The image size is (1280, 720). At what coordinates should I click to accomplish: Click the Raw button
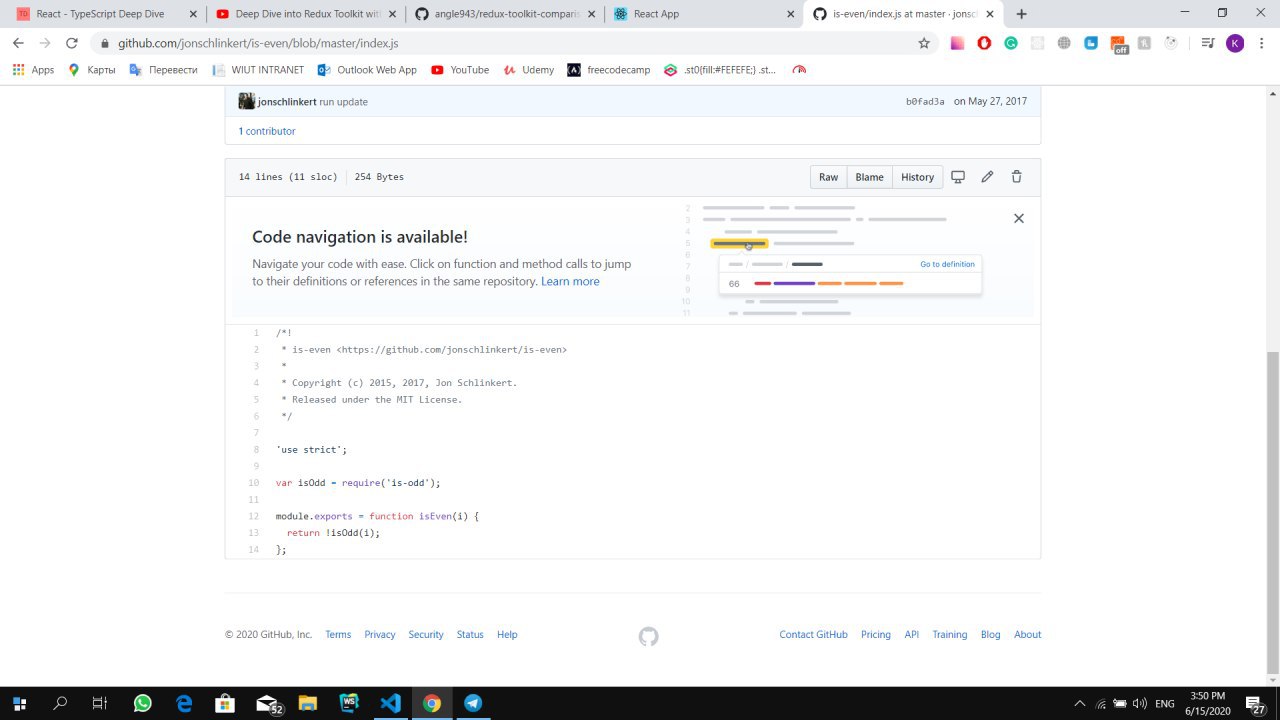click(828, 177)
